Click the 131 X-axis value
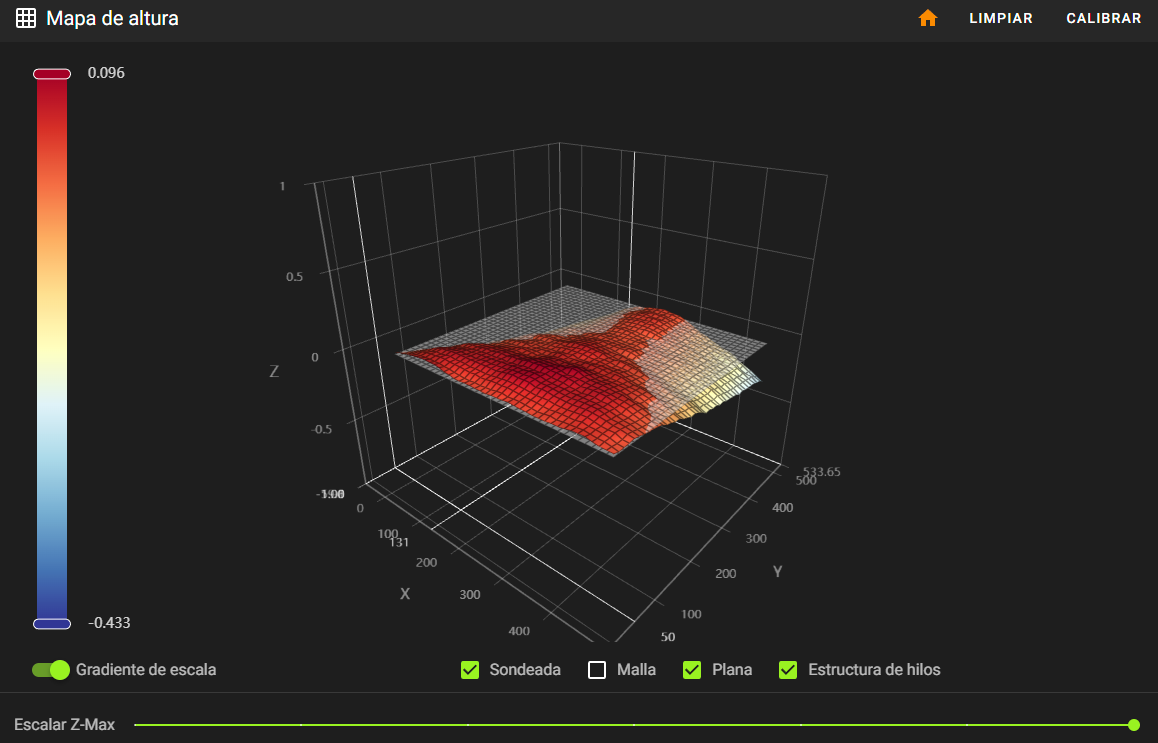The image size is (1158, 743). pos(399,542)
